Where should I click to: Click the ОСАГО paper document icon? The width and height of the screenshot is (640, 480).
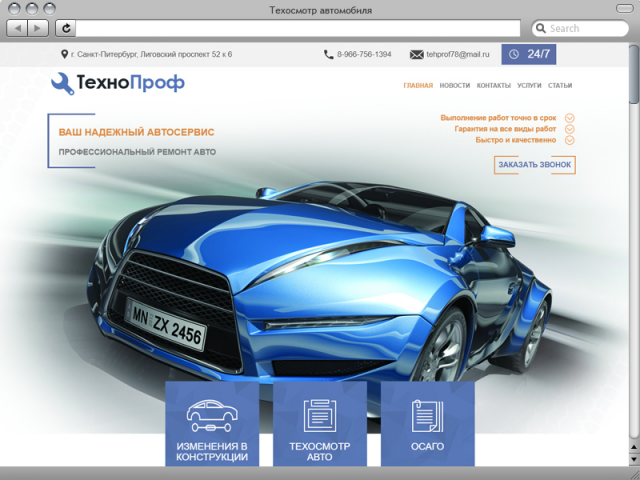(x=427, y=416)
